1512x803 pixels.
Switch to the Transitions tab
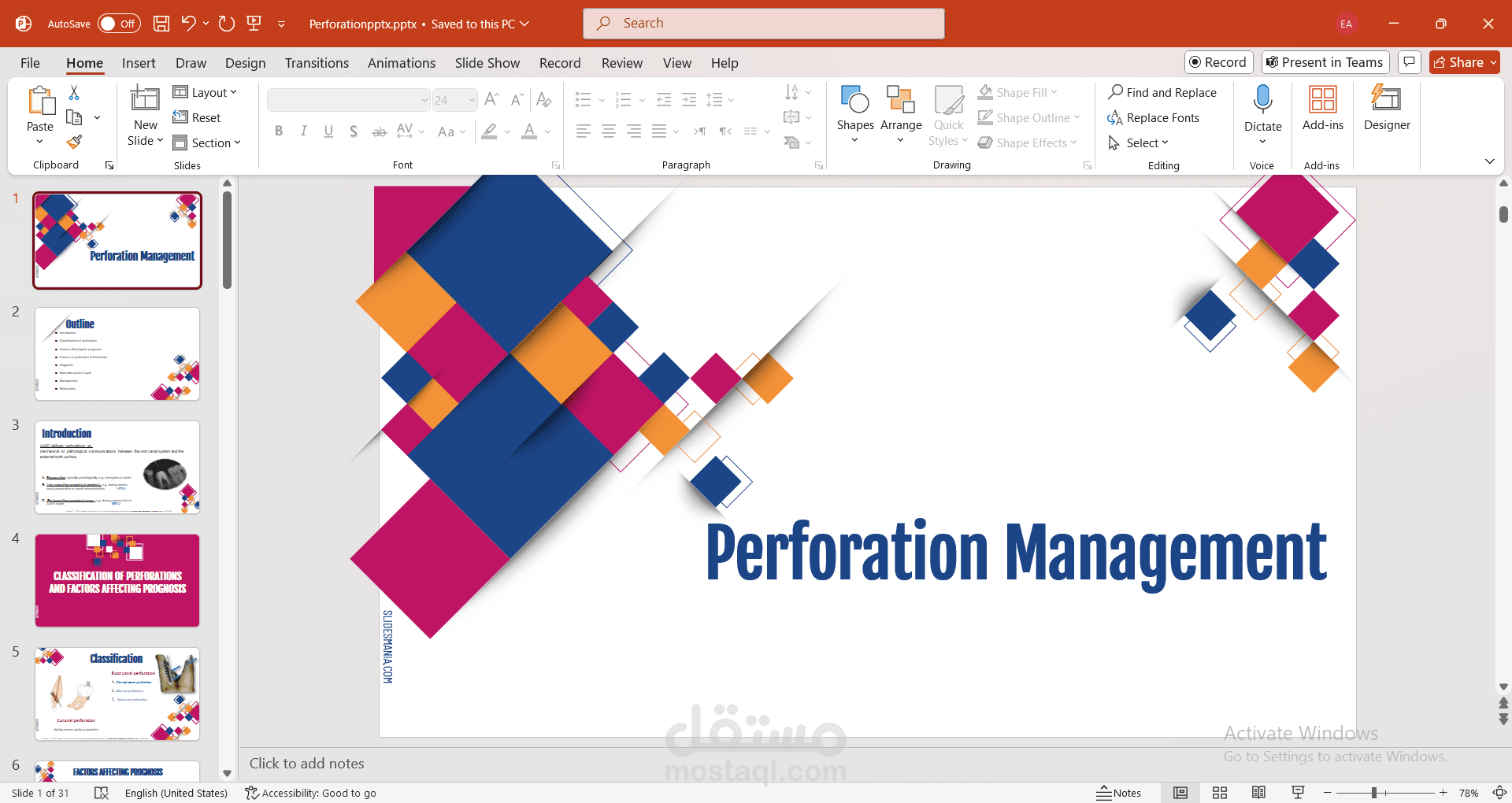317,63
